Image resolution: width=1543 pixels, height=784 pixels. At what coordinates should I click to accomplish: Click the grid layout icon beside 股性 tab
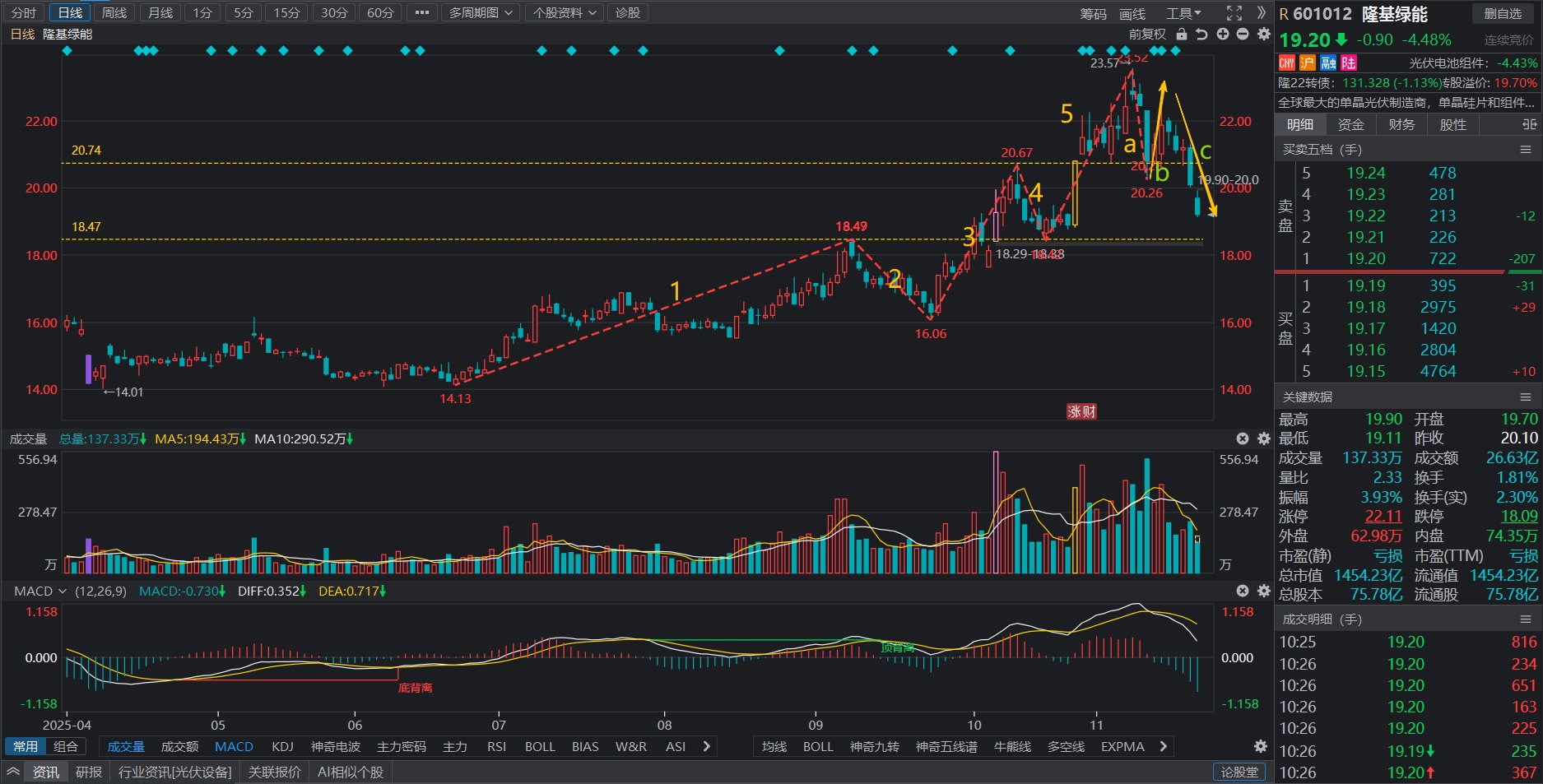point(1529,124)
